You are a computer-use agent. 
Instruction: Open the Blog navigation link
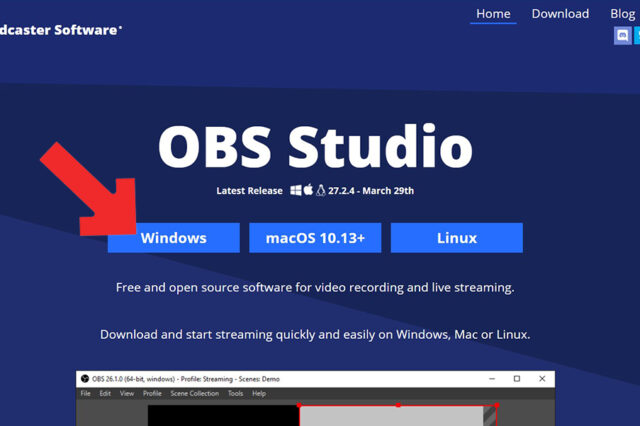tap(623, 14)
